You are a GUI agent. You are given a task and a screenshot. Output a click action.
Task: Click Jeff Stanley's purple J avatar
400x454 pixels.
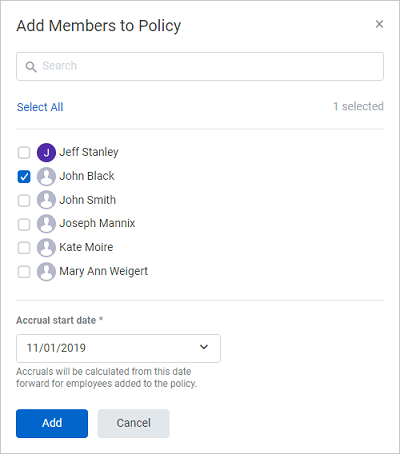tap(46, 153)
